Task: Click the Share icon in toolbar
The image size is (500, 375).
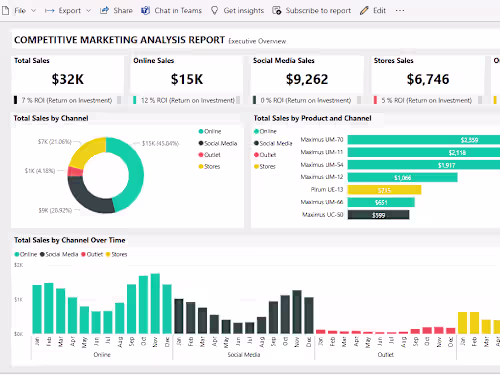Action: (104, 11)
